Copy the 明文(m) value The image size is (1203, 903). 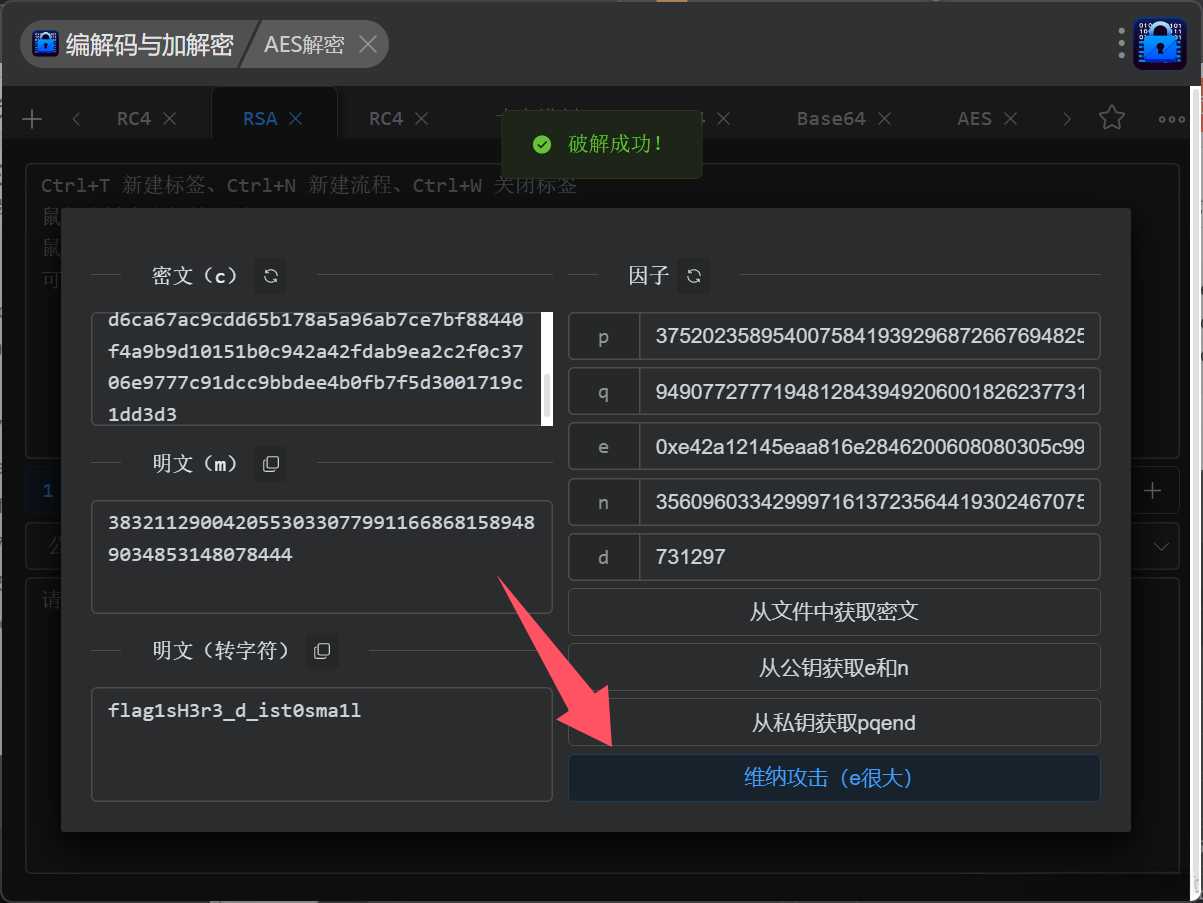[270, 464]
